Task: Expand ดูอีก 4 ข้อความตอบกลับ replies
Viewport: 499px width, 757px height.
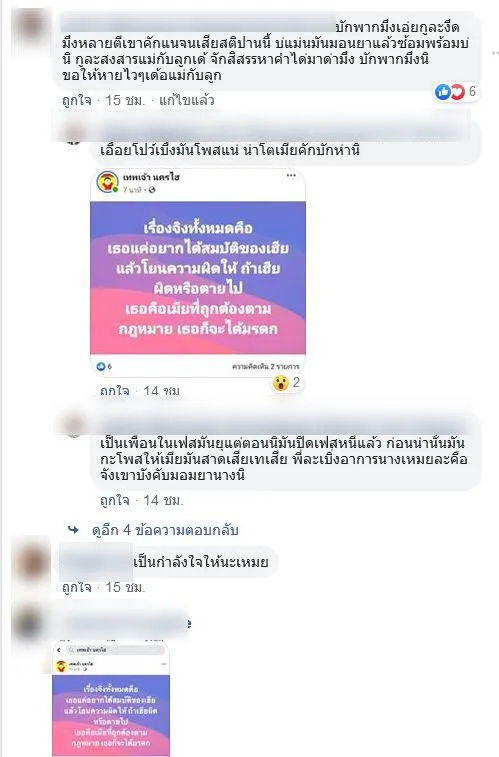Action: (165, 530)
